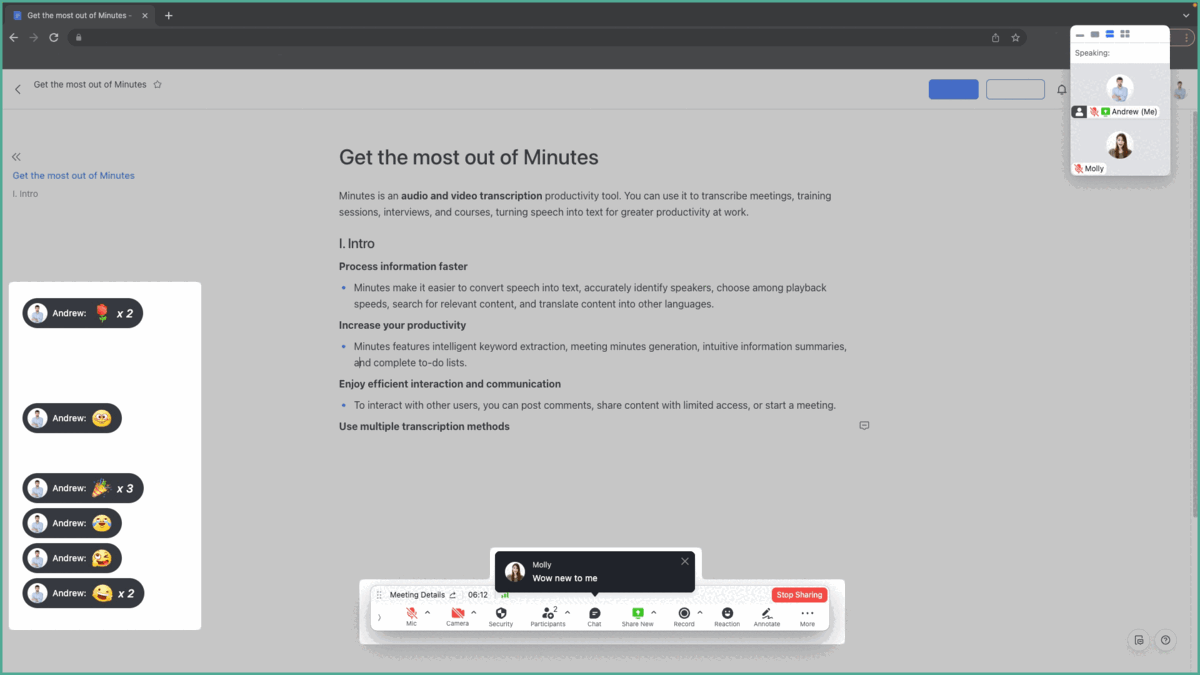The image size is (1200, 675).
Task: Click the notification bell icon
Action: point(1062,90)
